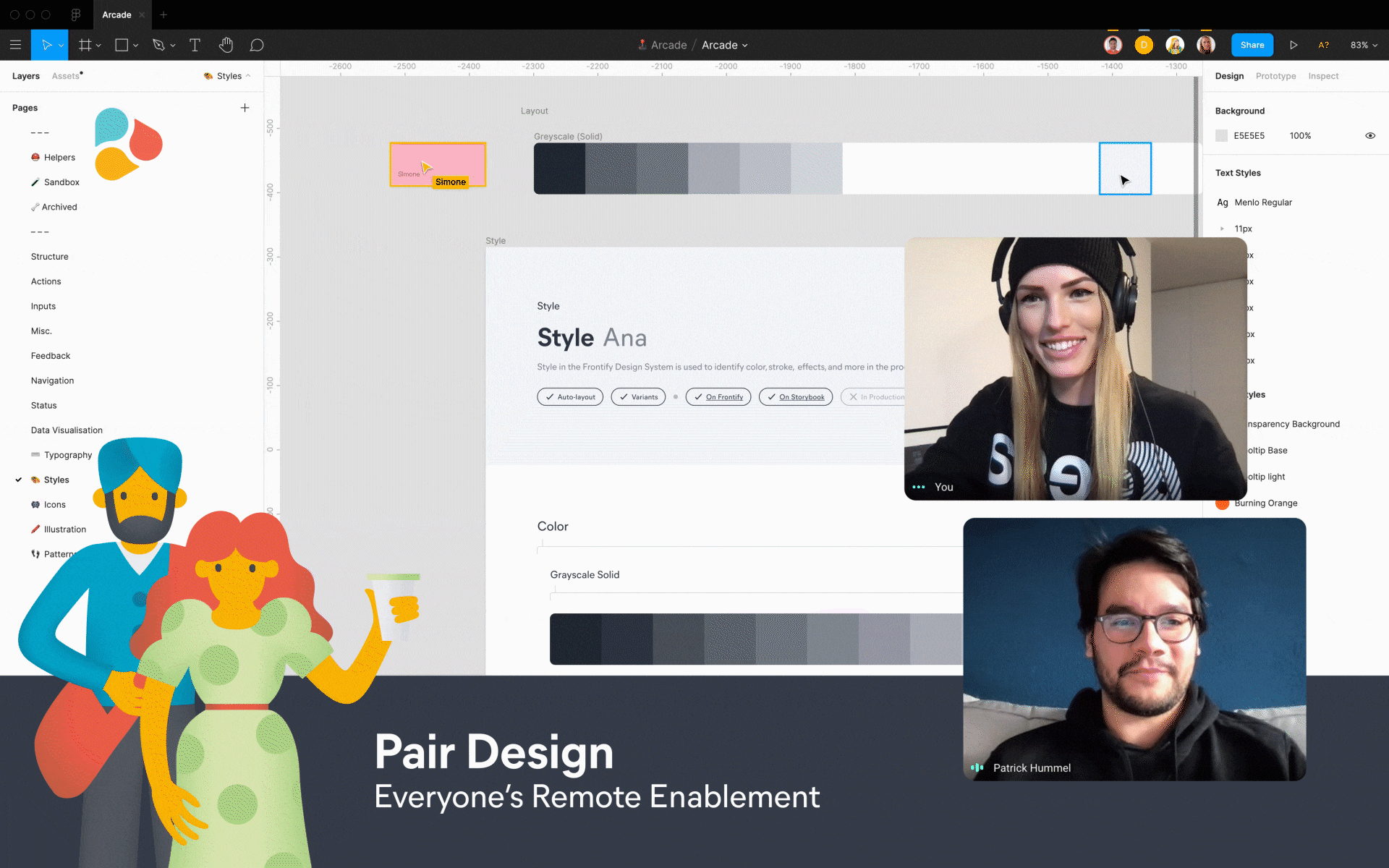Click the Present play icon

click(1293, 45)
